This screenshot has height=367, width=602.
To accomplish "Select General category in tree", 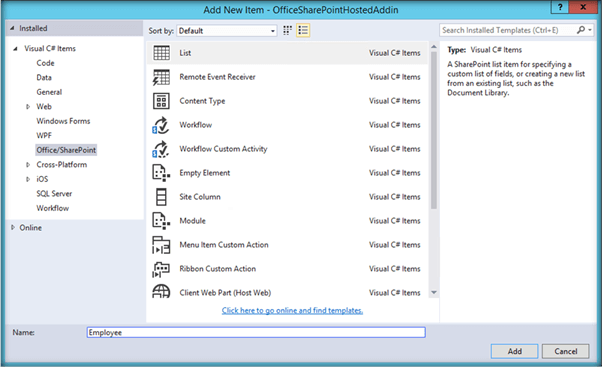I will coord(49,92).
